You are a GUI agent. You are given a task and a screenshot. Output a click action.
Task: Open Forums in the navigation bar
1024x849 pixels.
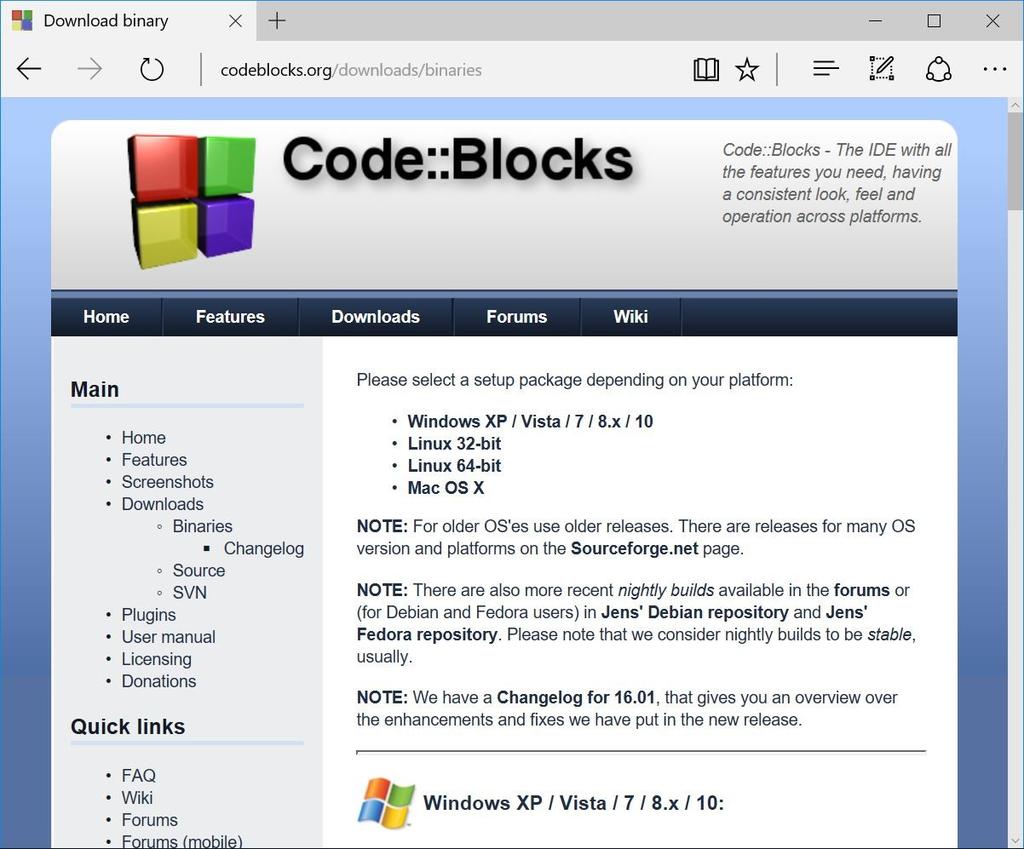tap(517, 317)
